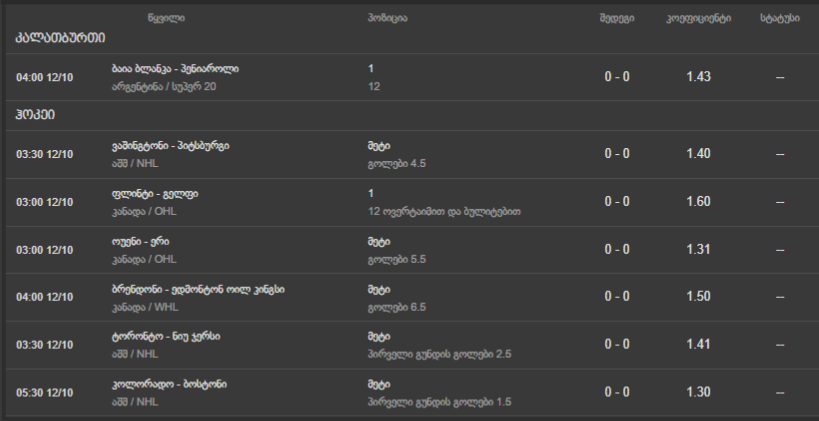
Task: Click the სტატუსი column header
Action: tap(779, 18)
